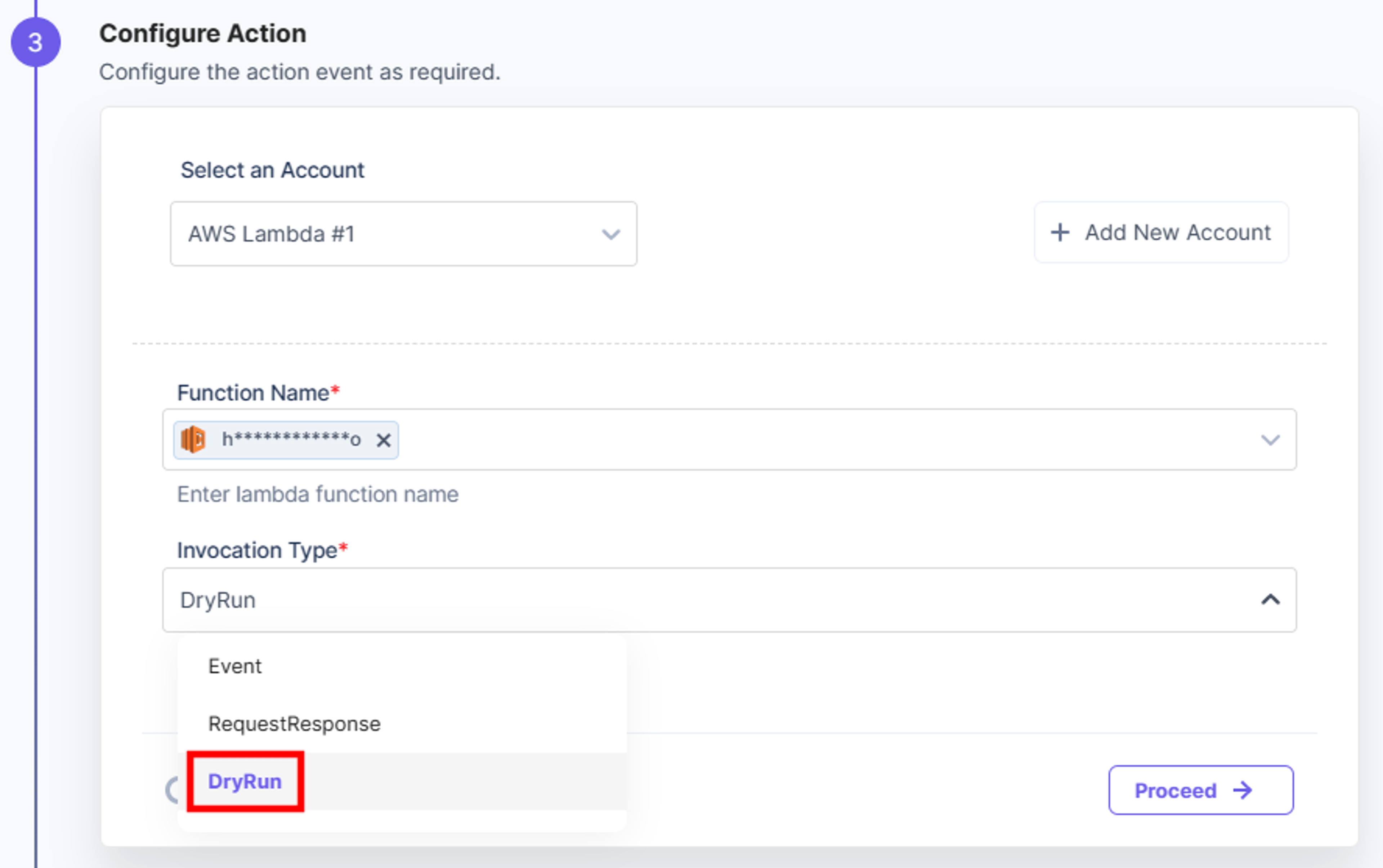Click the plus icon beside Add New Account
1383x868 pixels.
click(x=1060, y=233)
